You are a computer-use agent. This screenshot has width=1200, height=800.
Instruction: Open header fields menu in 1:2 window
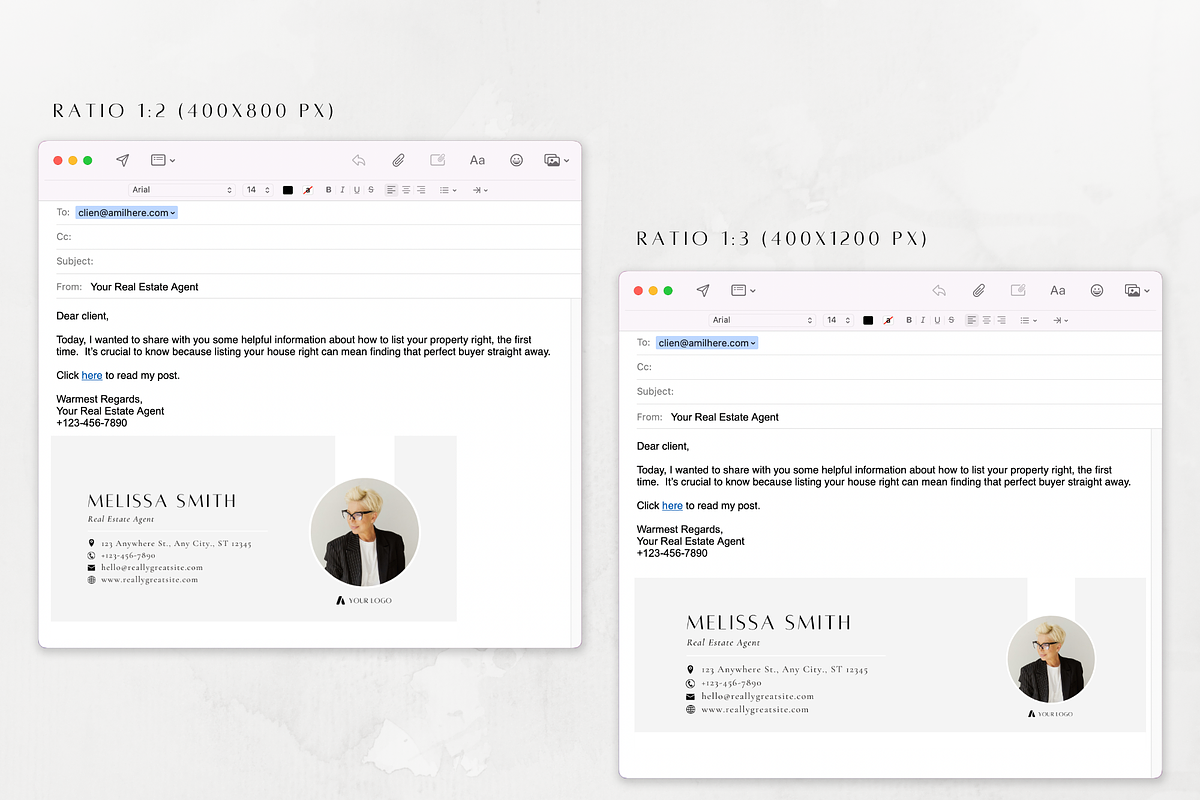(x=163, y=160)
